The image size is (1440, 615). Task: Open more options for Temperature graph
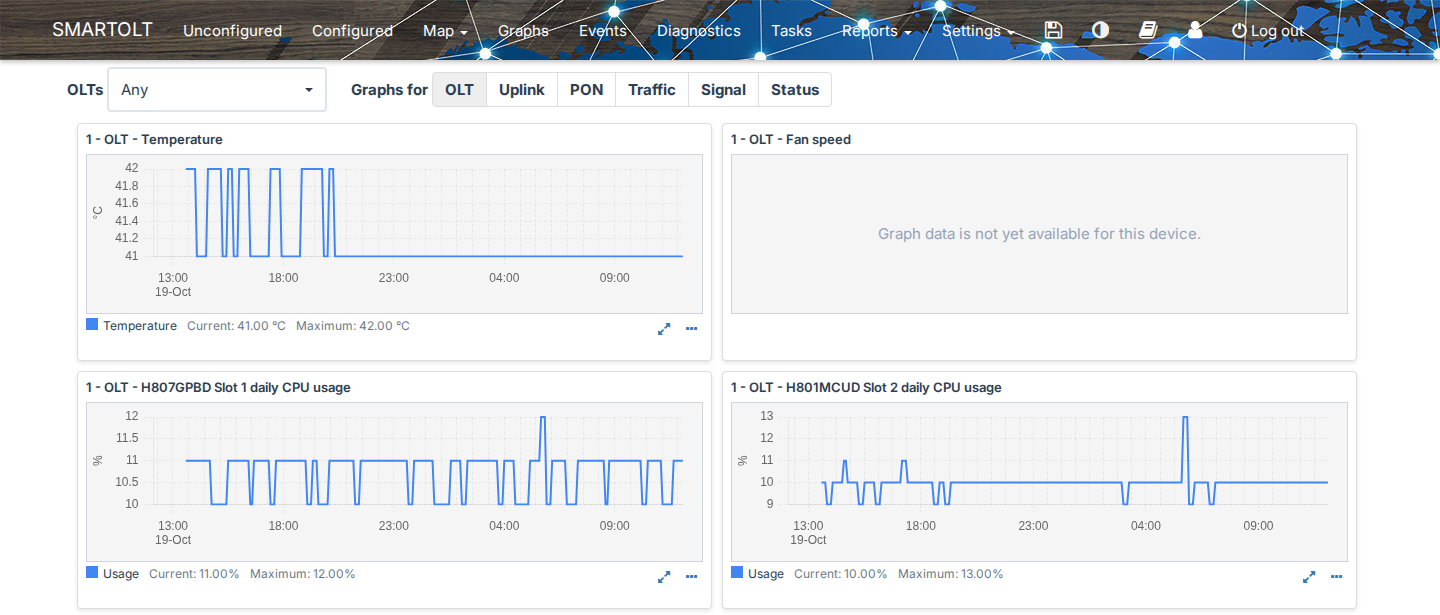tap(691, 328)
